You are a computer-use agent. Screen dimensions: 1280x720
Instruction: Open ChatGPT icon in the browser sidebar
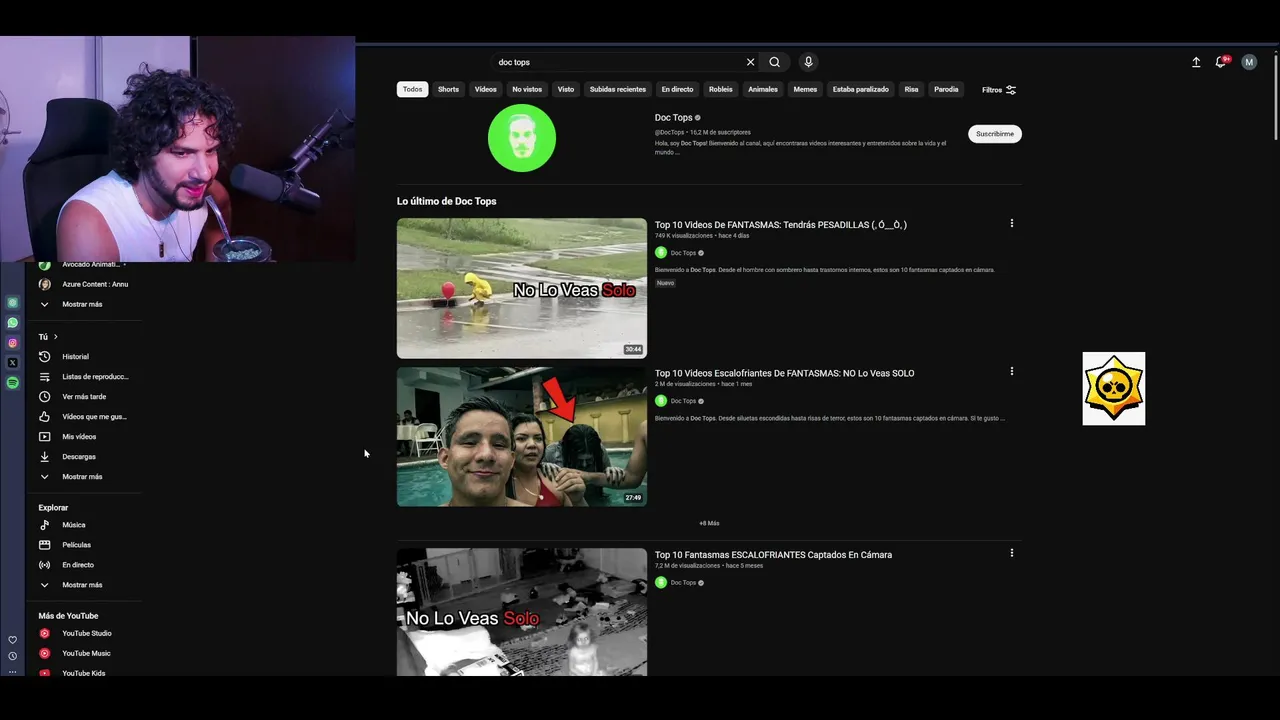point(13,303)
